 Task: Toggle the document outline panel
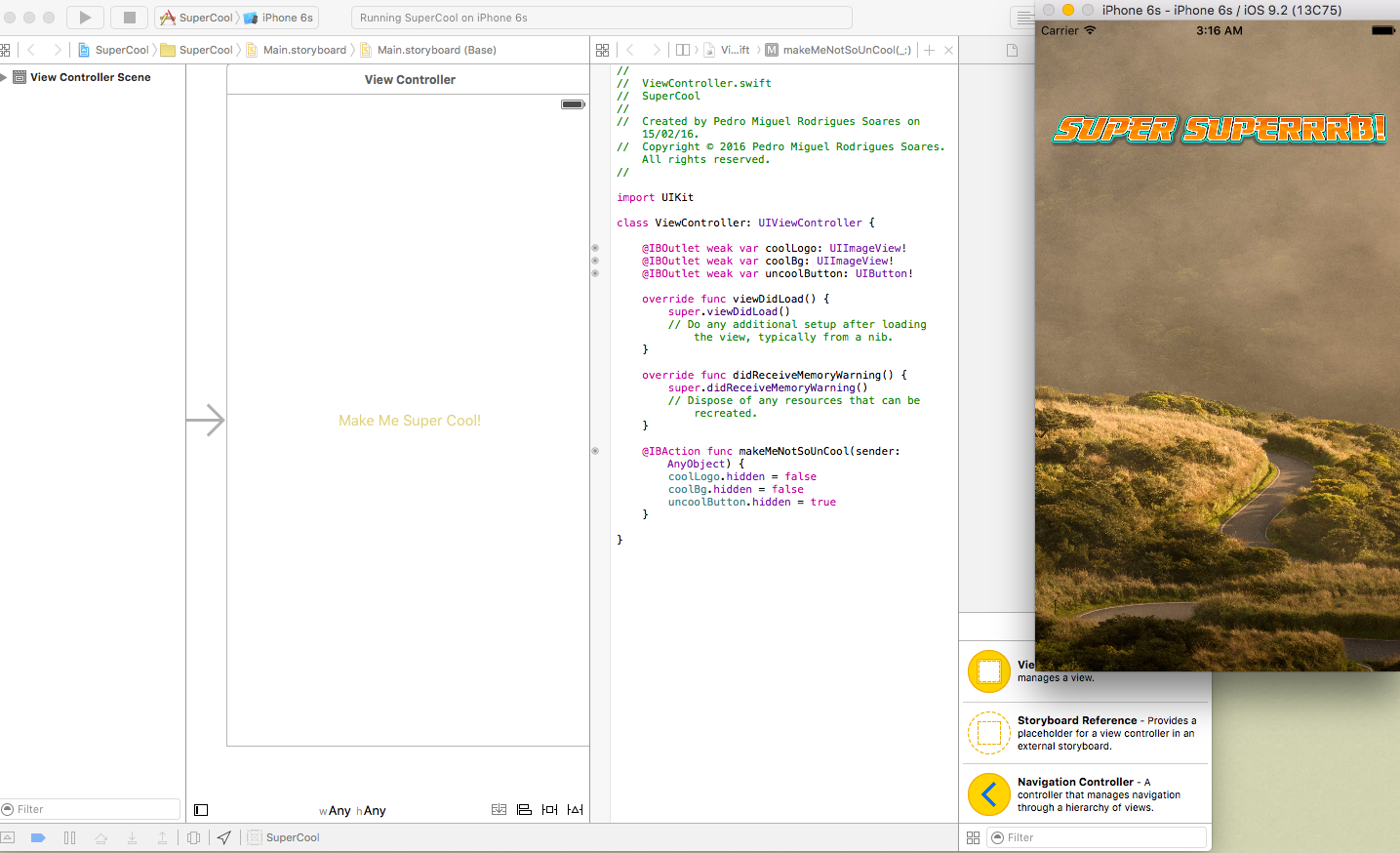[201, 810]
